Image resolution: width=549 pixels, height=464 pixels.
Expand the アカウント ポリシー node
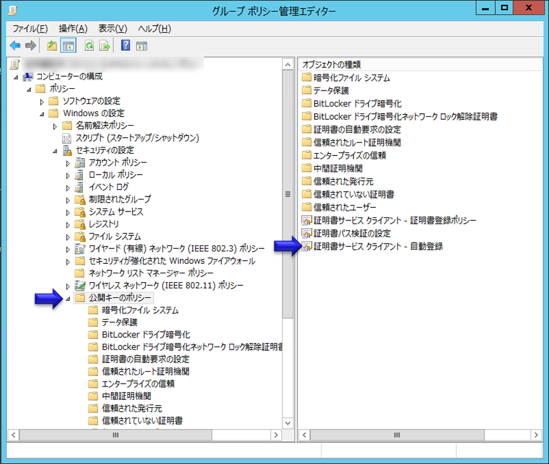tap(68, 163)
